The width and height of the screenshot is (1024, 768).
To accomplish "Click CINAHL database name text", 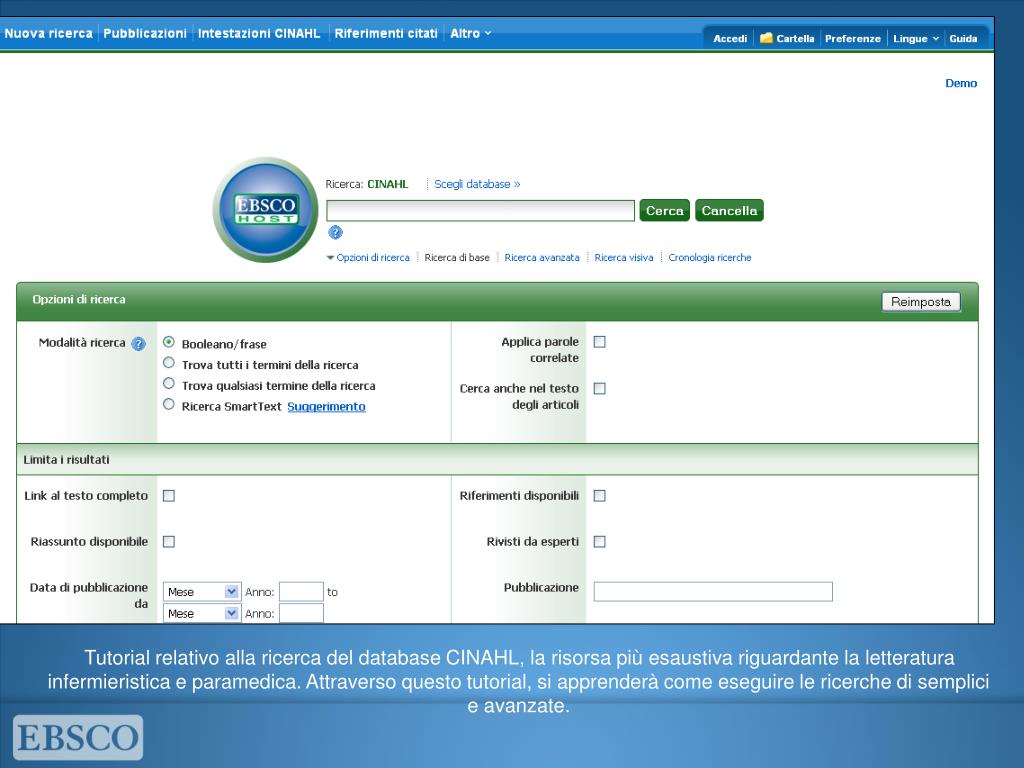I will click(x=388, y=184).
